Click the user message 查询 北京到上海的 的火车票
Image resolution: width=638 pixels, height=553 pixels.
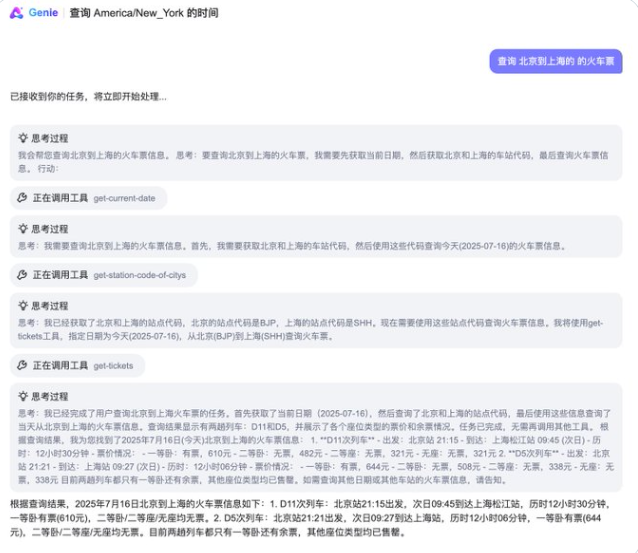pos(556,62)
